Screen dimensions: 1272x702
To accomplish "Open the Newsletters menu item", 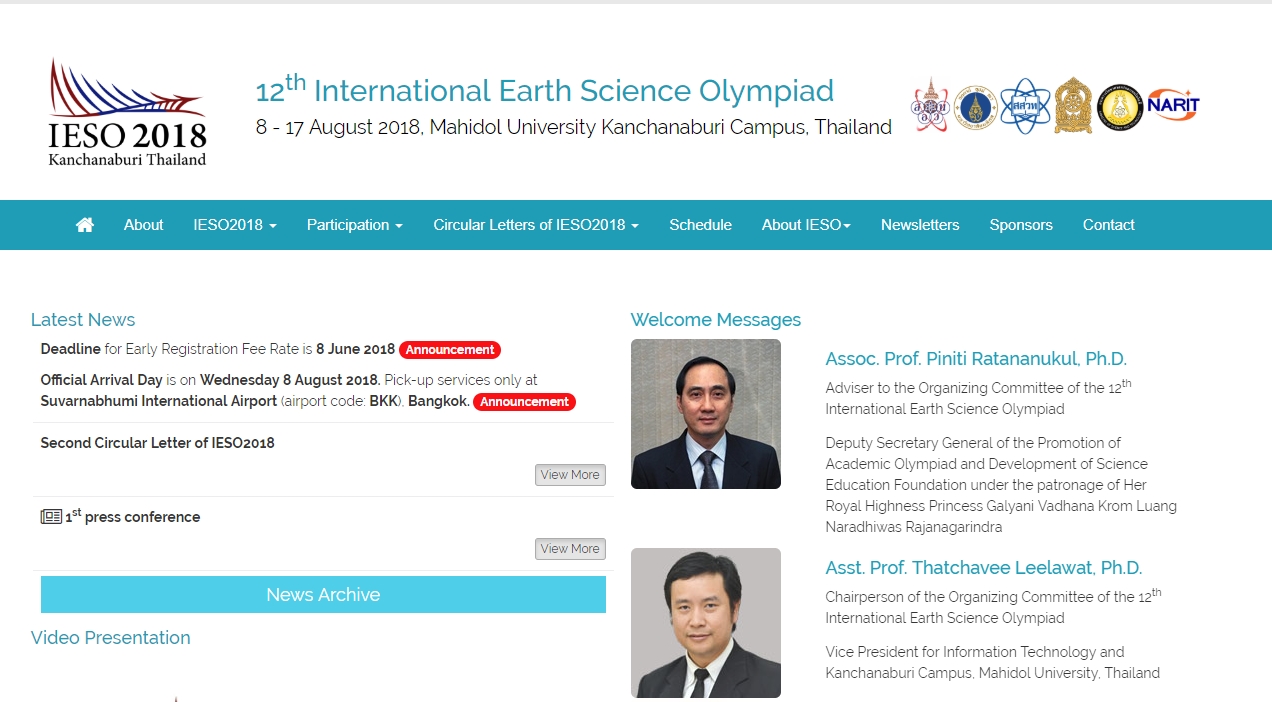I will point(920,225).
